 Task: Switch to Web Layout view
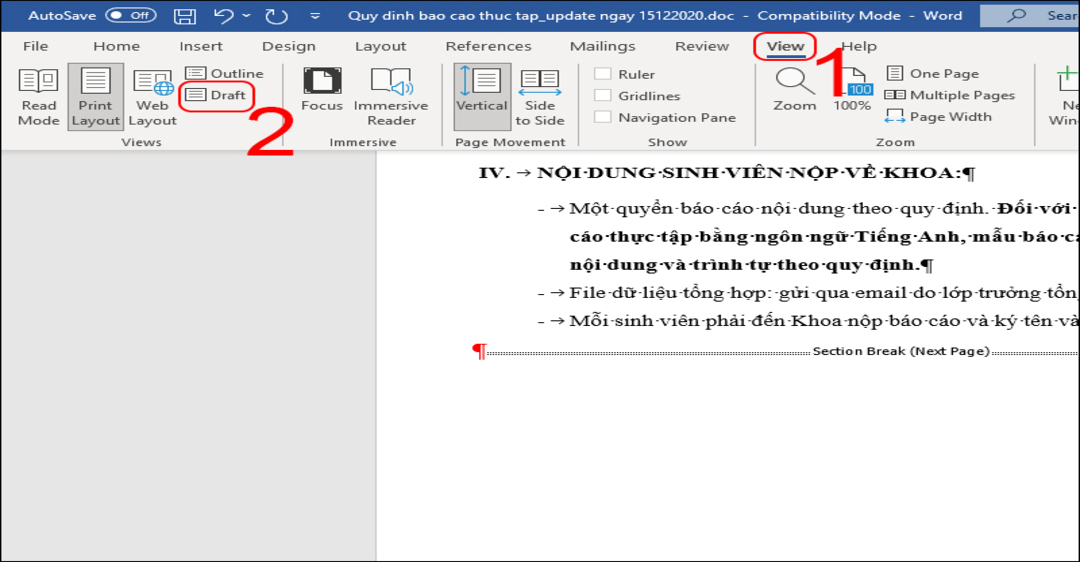click(x=153, y=97)
